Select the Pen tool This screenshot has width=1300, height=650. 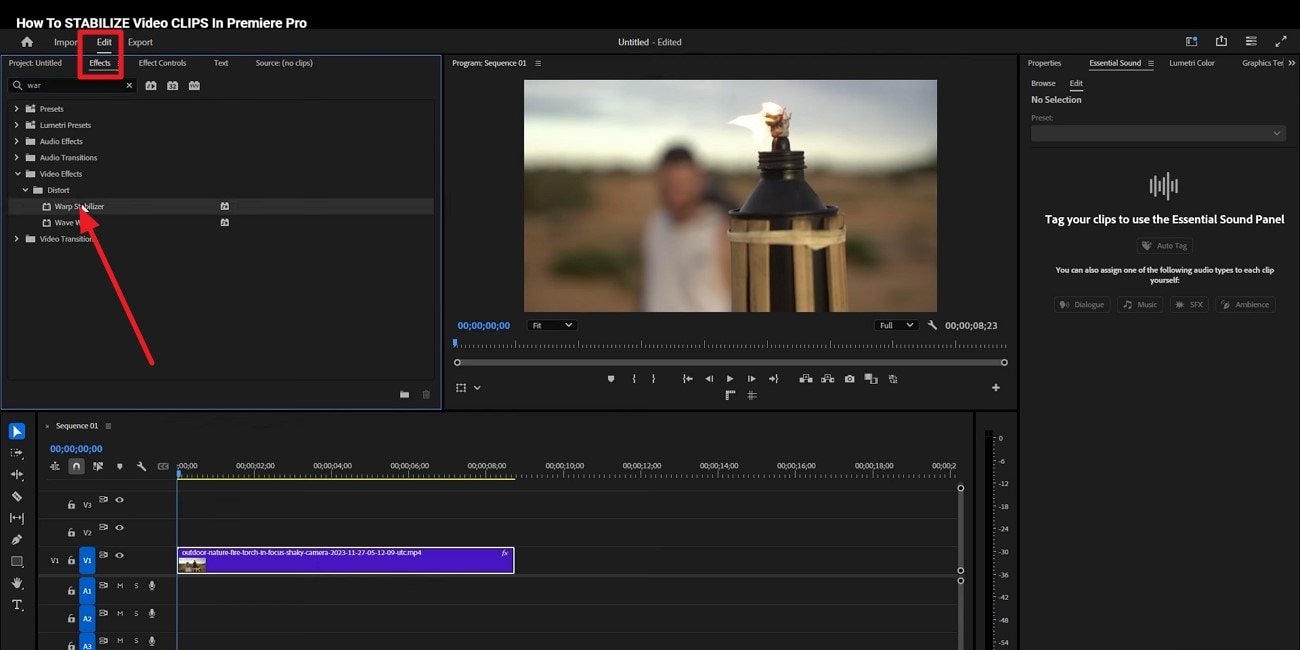tap(16, 540)
